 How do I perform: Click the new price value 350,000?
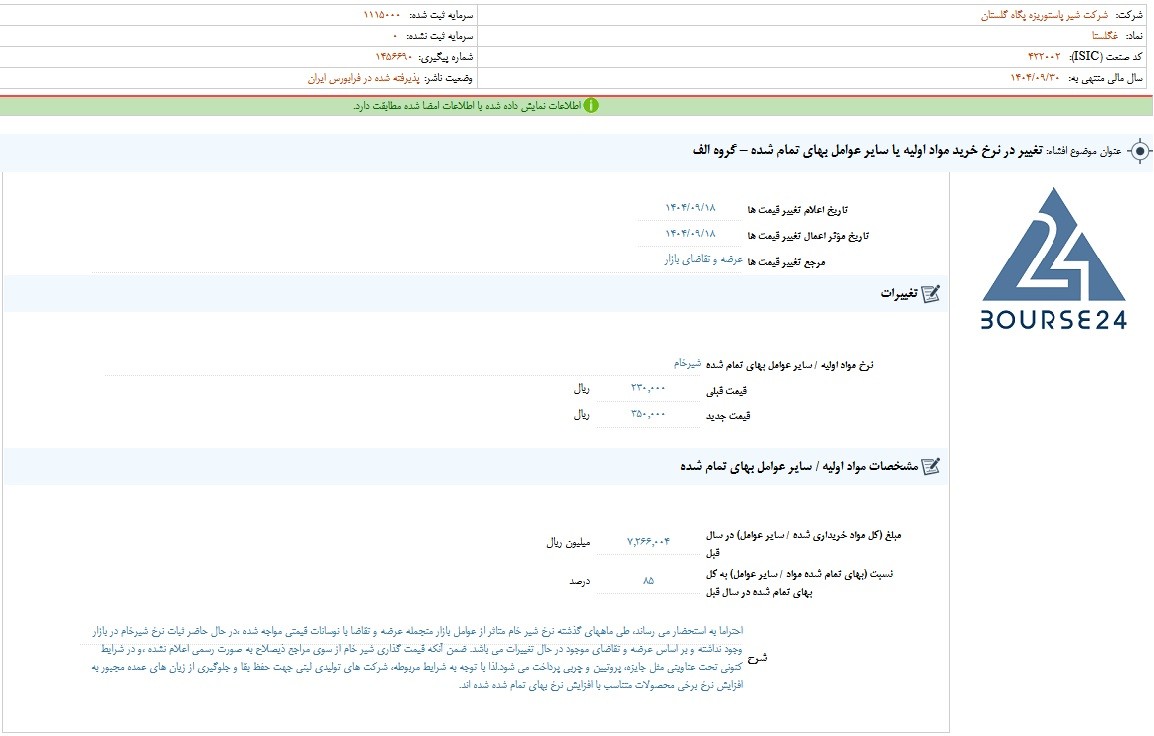648,414
